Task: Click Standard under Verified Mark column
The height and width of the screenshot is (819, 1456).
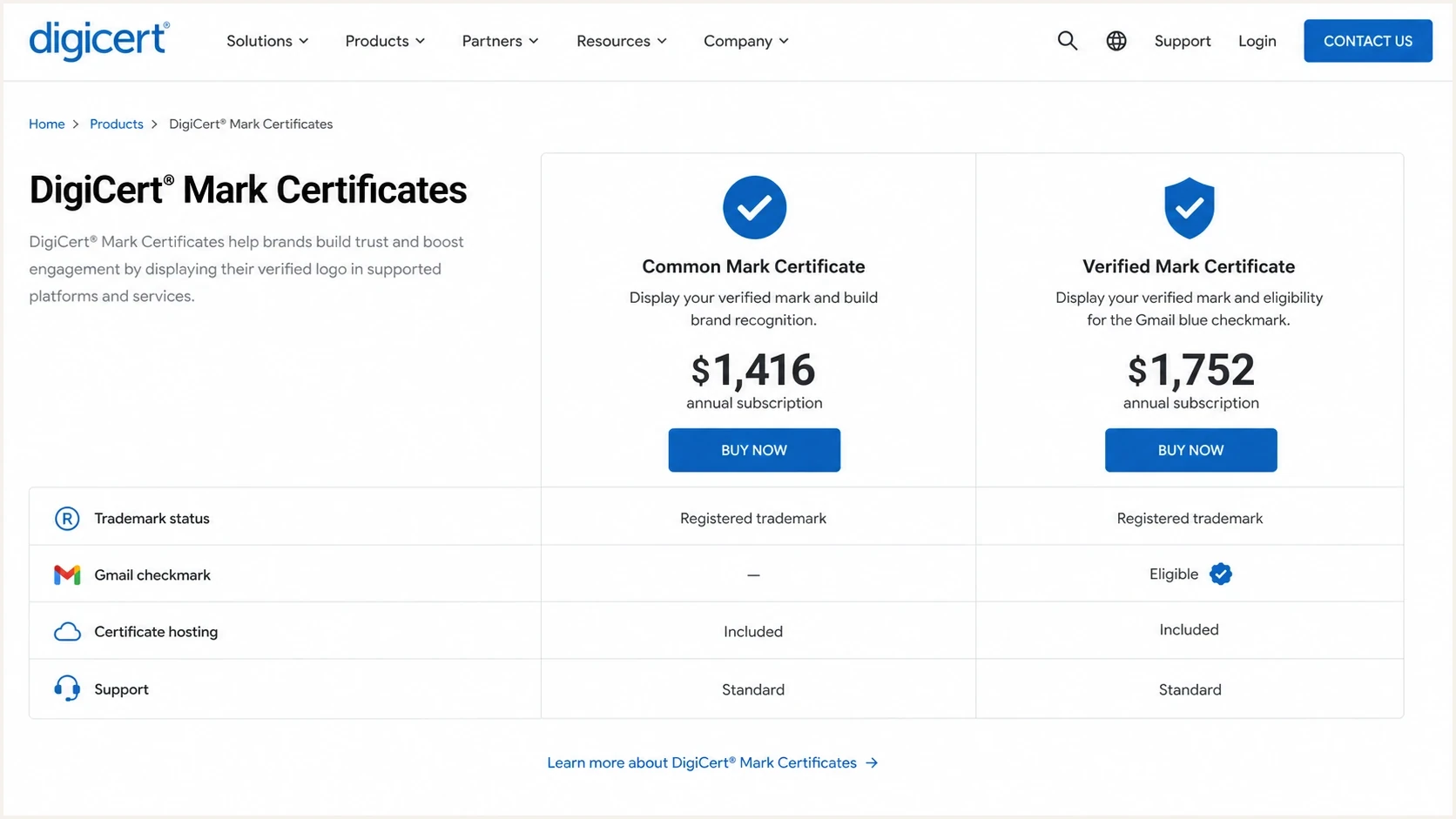Action: tap(1190, 690)
